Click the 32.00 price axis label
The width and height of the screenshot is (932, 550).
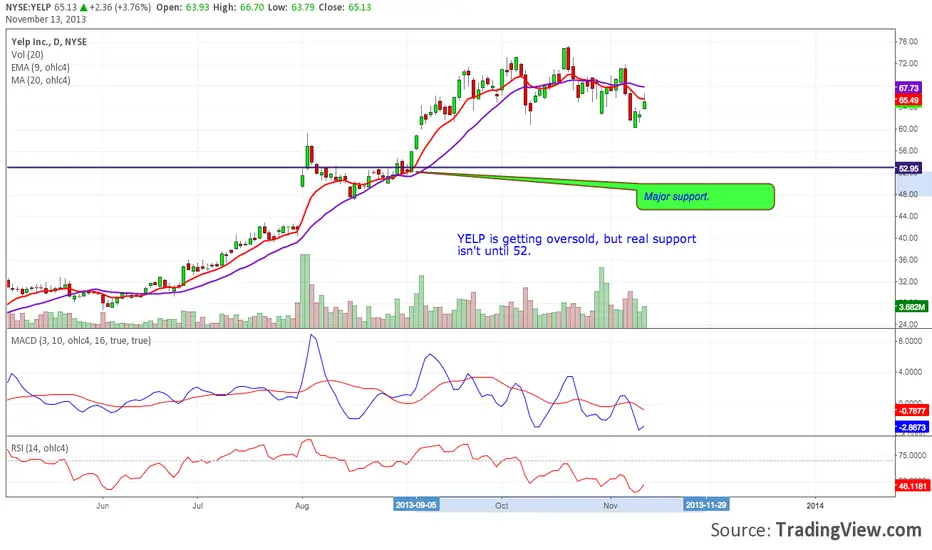coord(908,282)
